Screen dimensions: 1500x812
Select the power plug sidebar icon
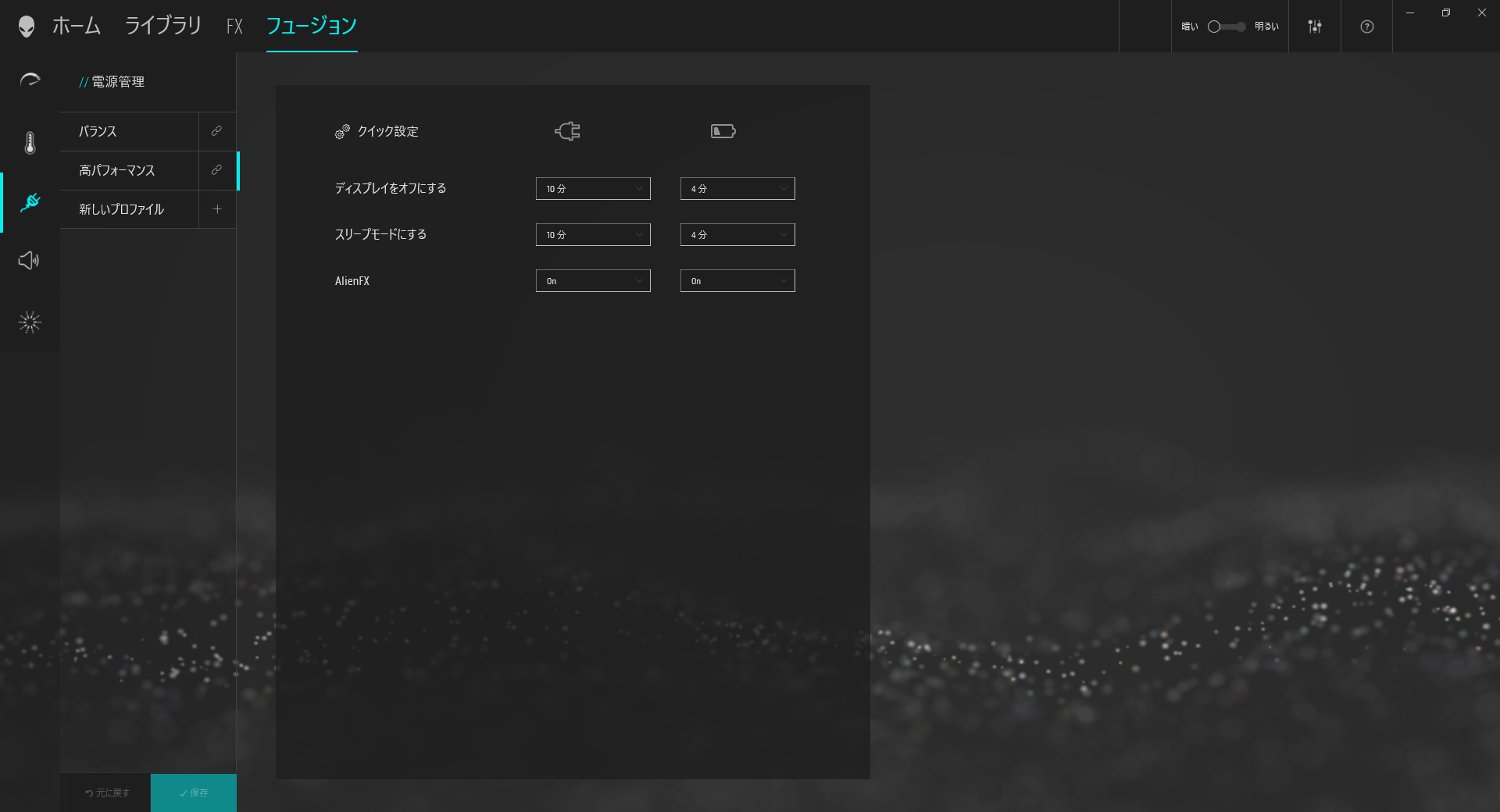click(30, 202)
